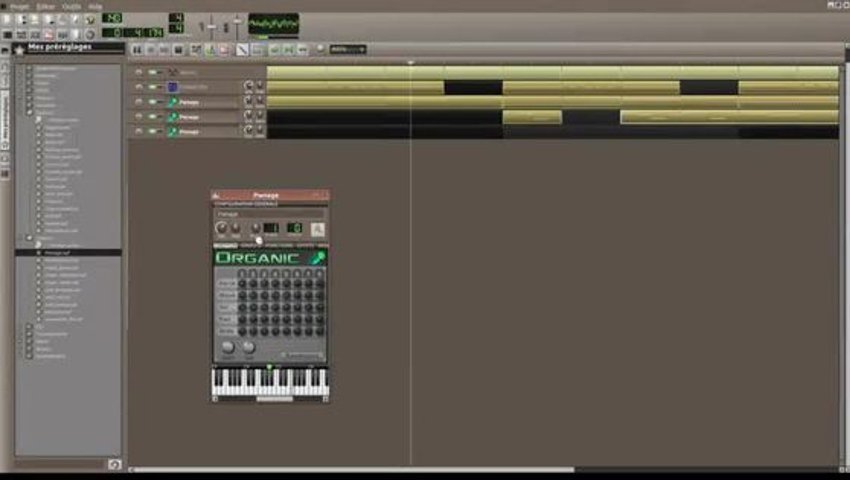The width and height of the screenshot is (850, 480).
Task: Open the Outils menu
Action: tap(71, 7)
